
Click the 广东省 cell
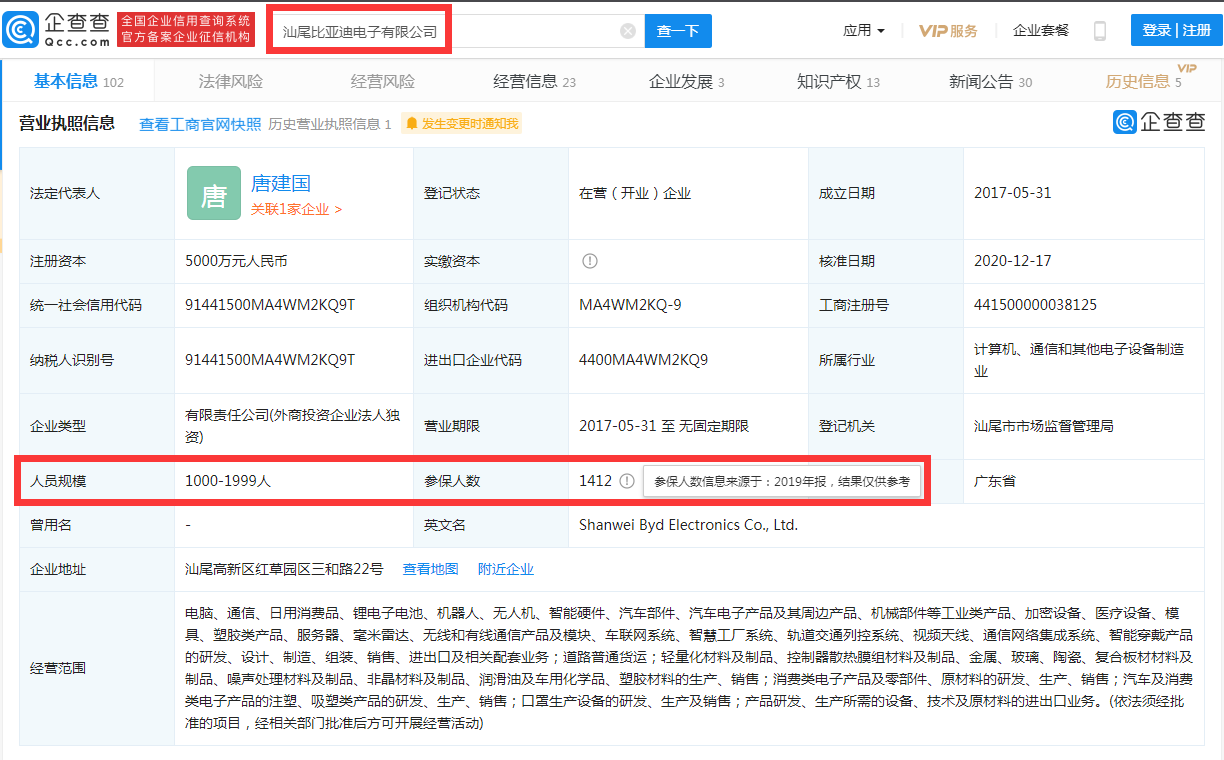pos(995,481)
